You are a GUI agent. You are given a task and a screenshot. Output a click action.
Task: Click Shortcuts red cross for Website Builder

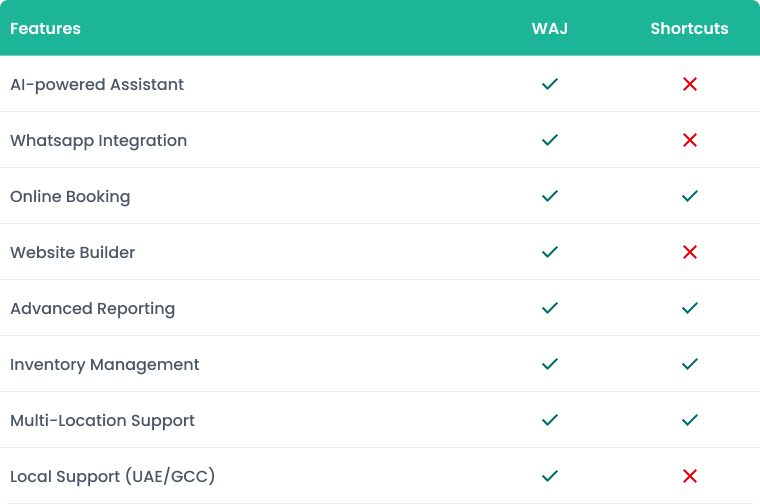pos(689,252)
